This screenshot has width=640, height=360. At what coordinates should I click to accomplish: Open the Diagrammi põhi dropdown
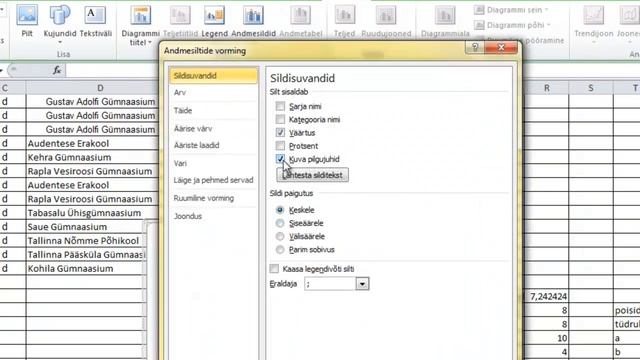click(512, 25)
